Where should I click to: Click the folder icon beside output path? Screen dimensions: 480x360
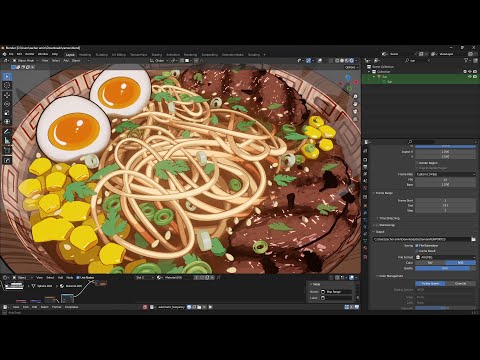[473, 239]
